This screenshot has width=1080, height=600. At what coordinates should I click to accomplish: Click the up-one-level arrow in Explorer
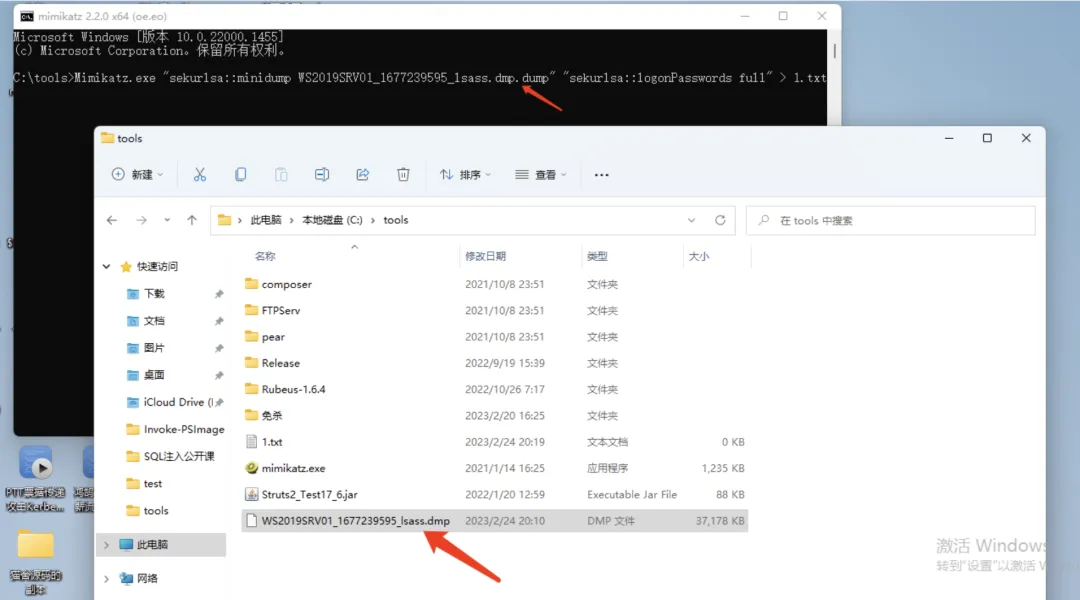pos(191,220)
